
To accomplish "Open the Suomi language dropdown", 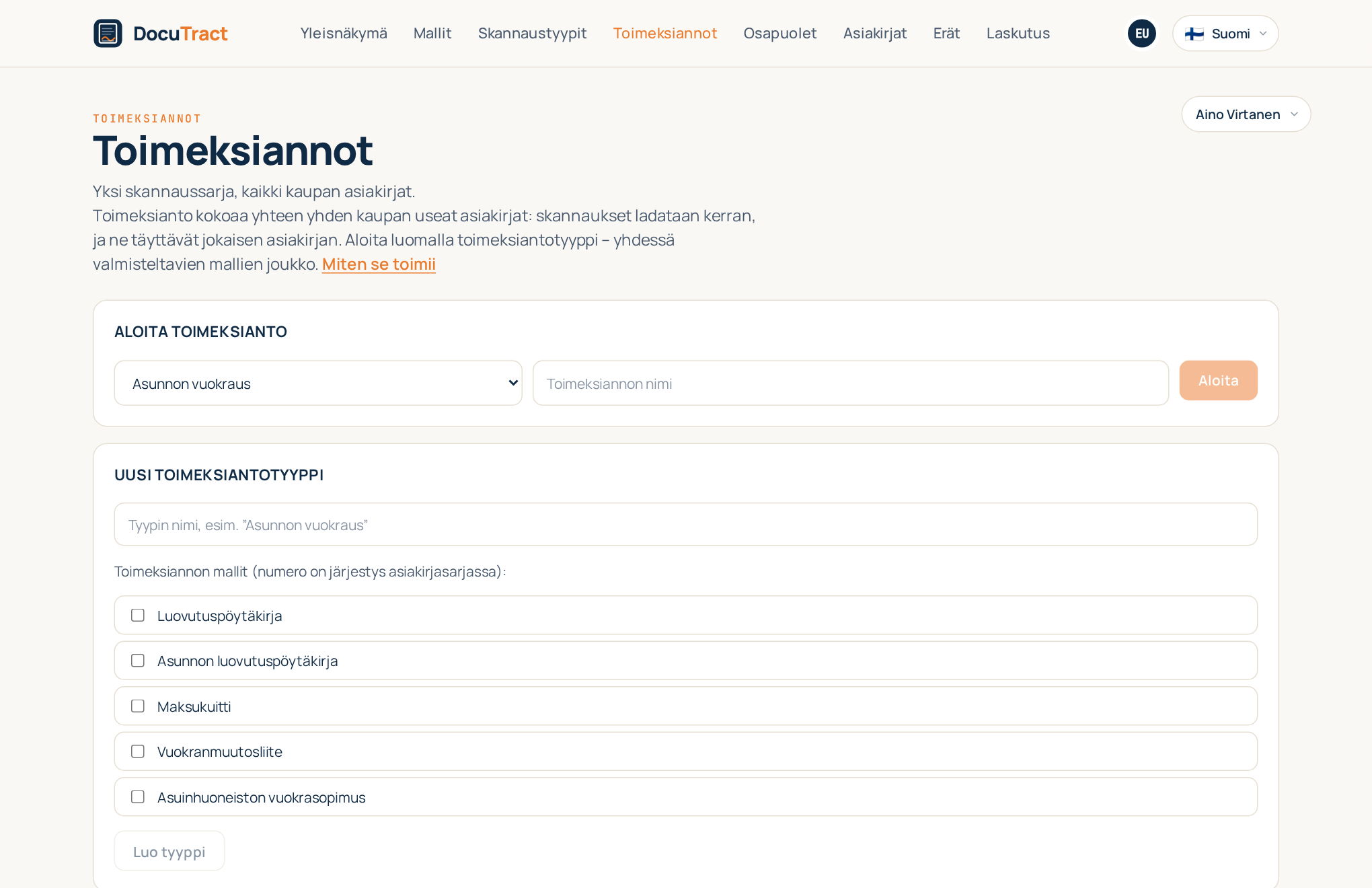I will [1225, 33].
